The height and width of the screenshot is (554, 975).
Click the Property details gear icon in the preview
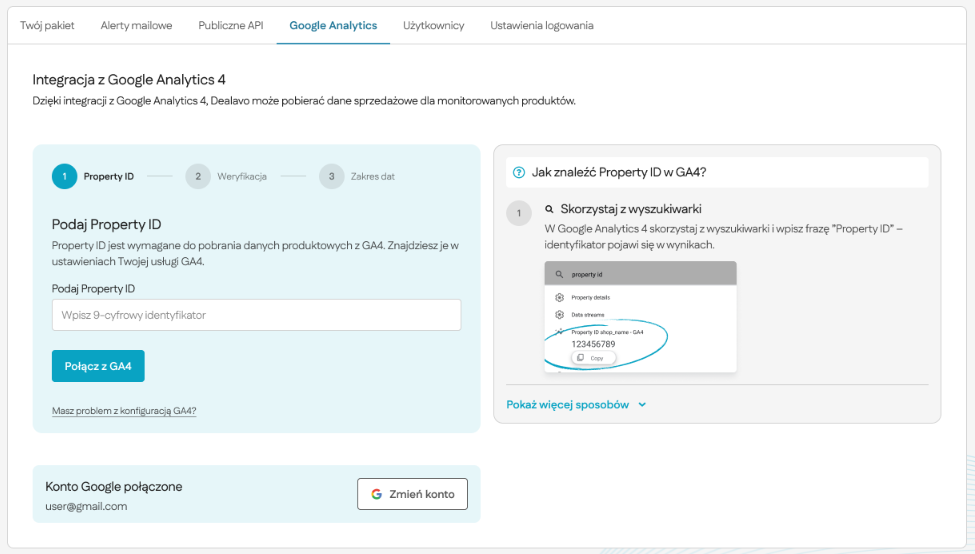coord(559,297)
